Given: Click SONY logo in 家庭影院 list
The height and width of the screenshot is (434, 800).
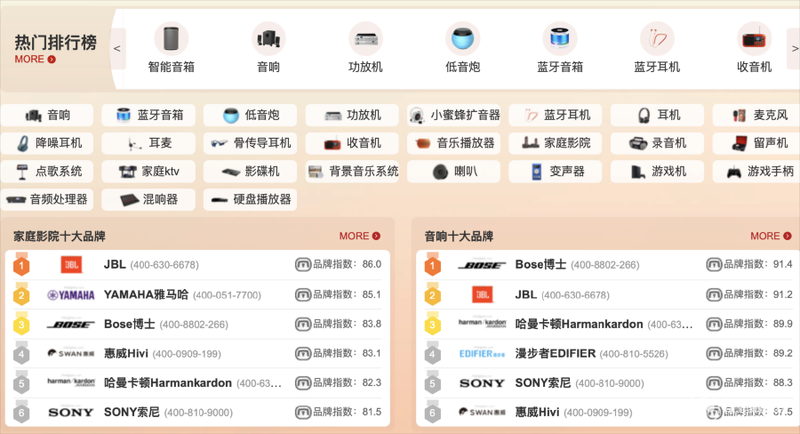Looking at the screenshot, I should 71,412.
